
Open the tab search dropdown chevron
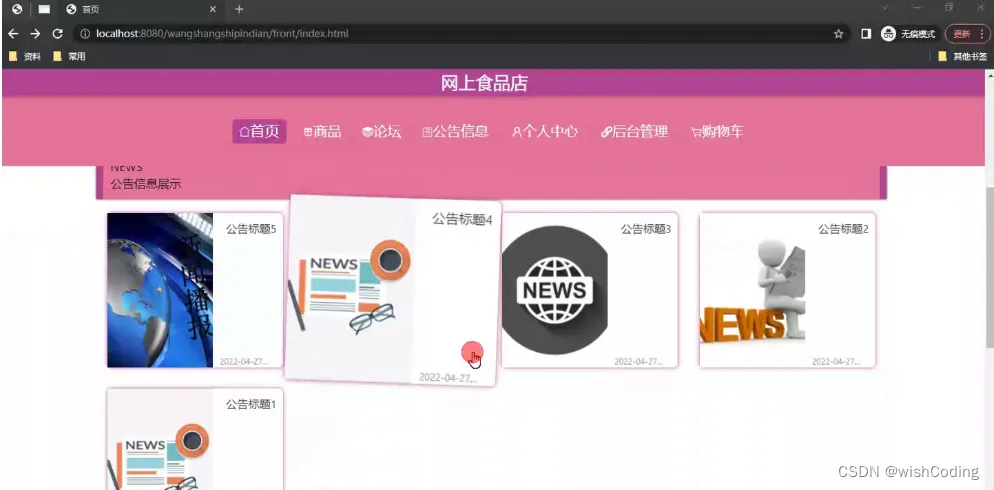885,8
